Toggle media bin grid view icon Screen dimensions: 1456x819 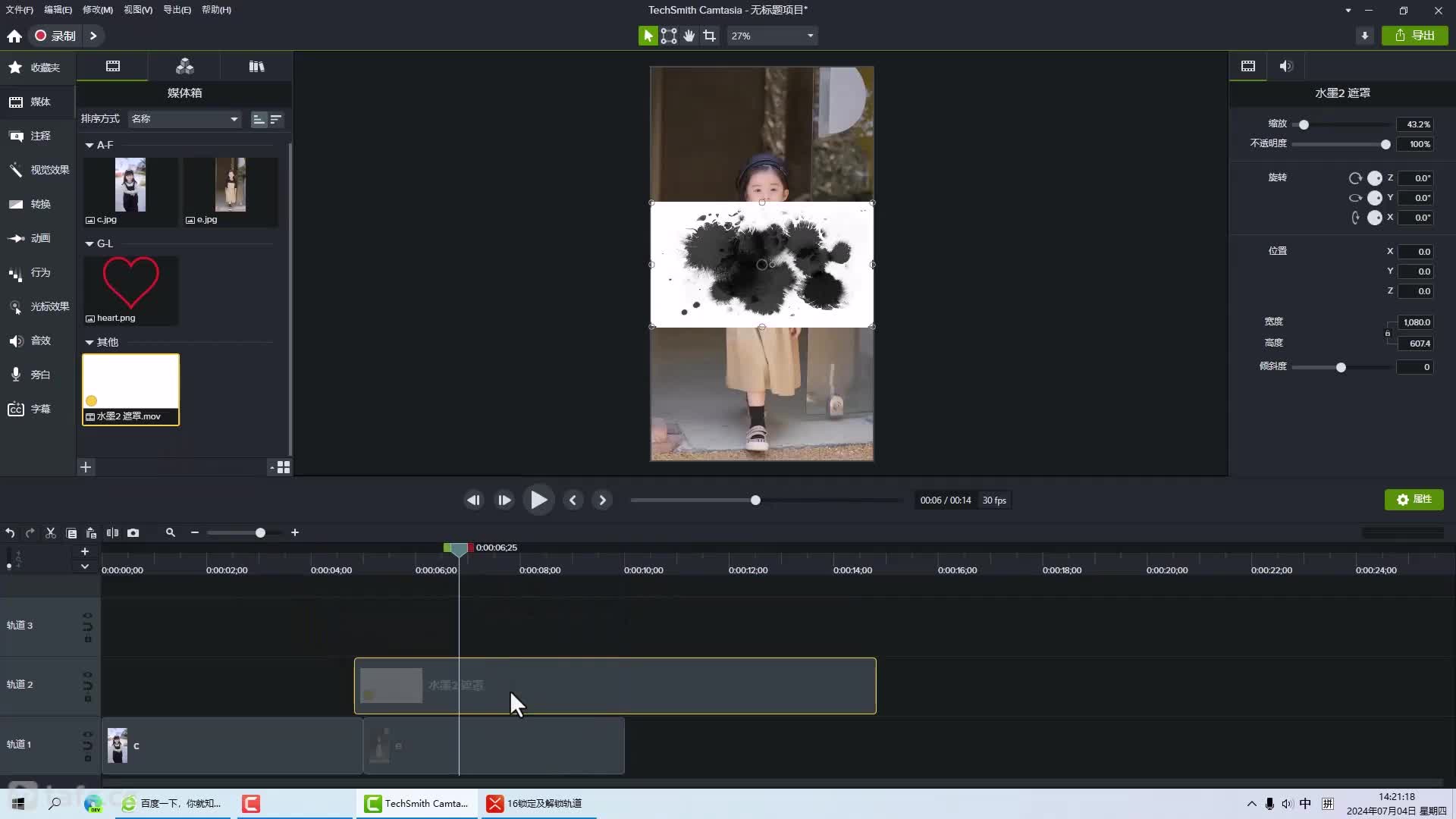[x=283, y=467]
